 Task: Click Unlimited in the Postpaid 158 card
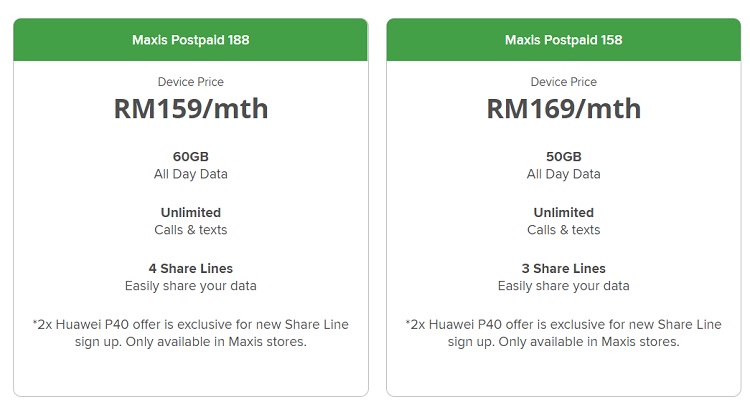point(563,212)
